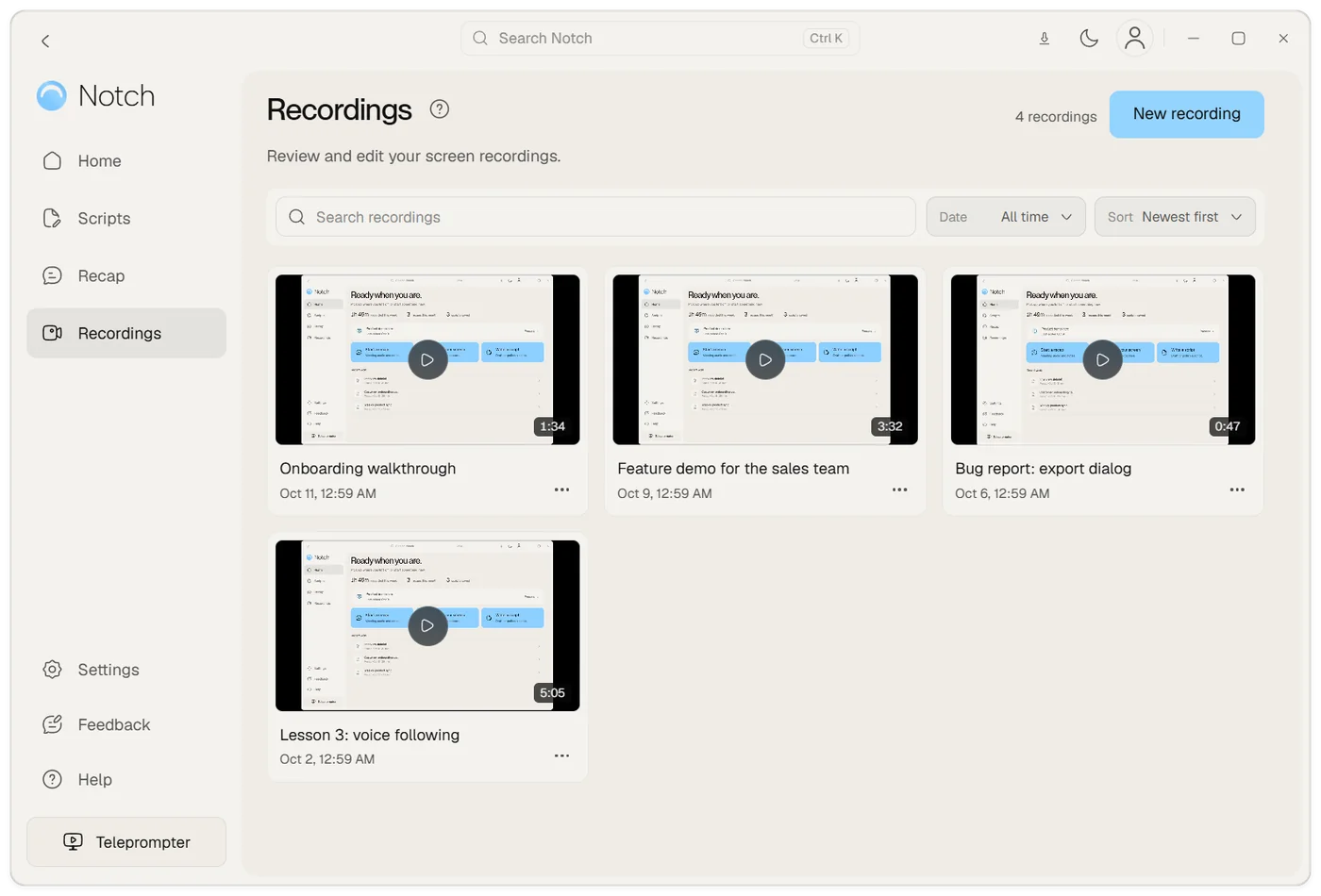Click the 4 recordings count label

click(1056, 117)
